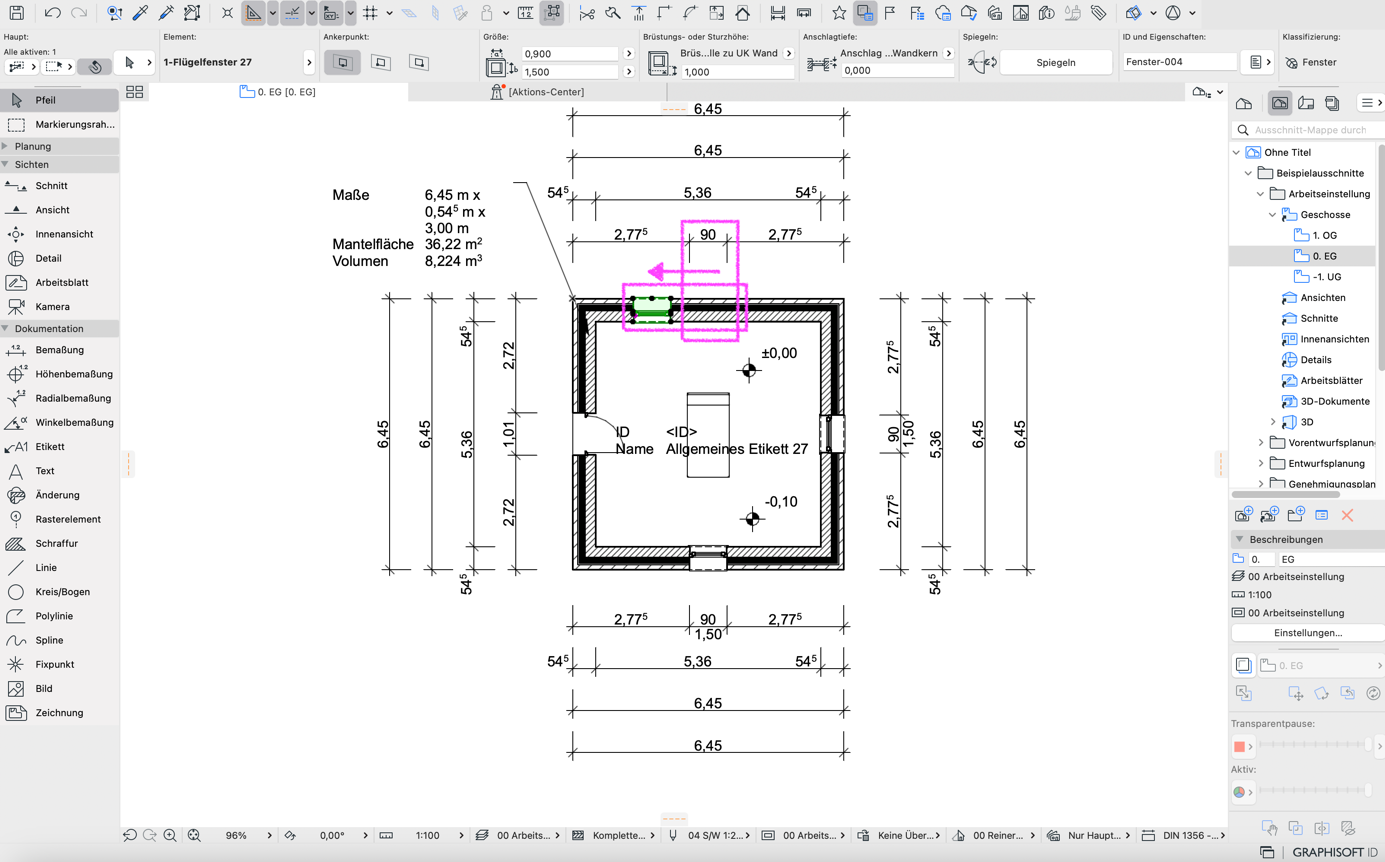1385x862 pixels.
Task: Click the Transparentpause red color swatch
Action: tap(1240, 746)
